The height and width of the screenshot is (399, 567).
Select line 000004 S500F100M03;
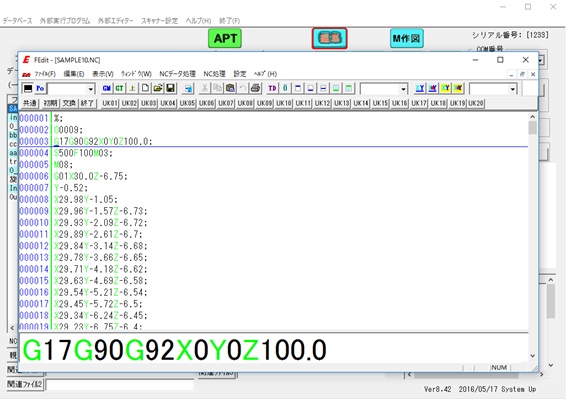point(84,153)
